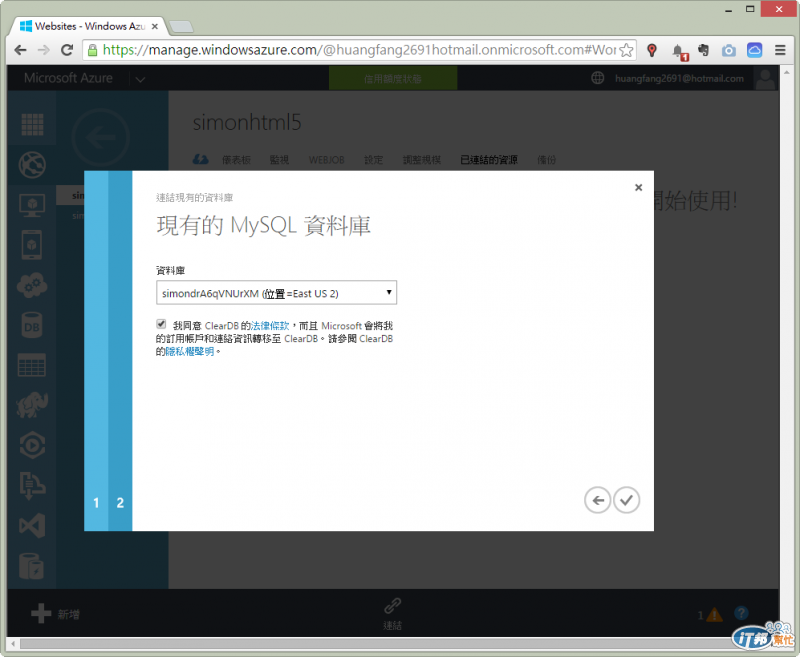Open the 隱私權聲明 privacy statement link
This screenshot has width=800, height=657.
pyautogui.click(x=190, y=351)
